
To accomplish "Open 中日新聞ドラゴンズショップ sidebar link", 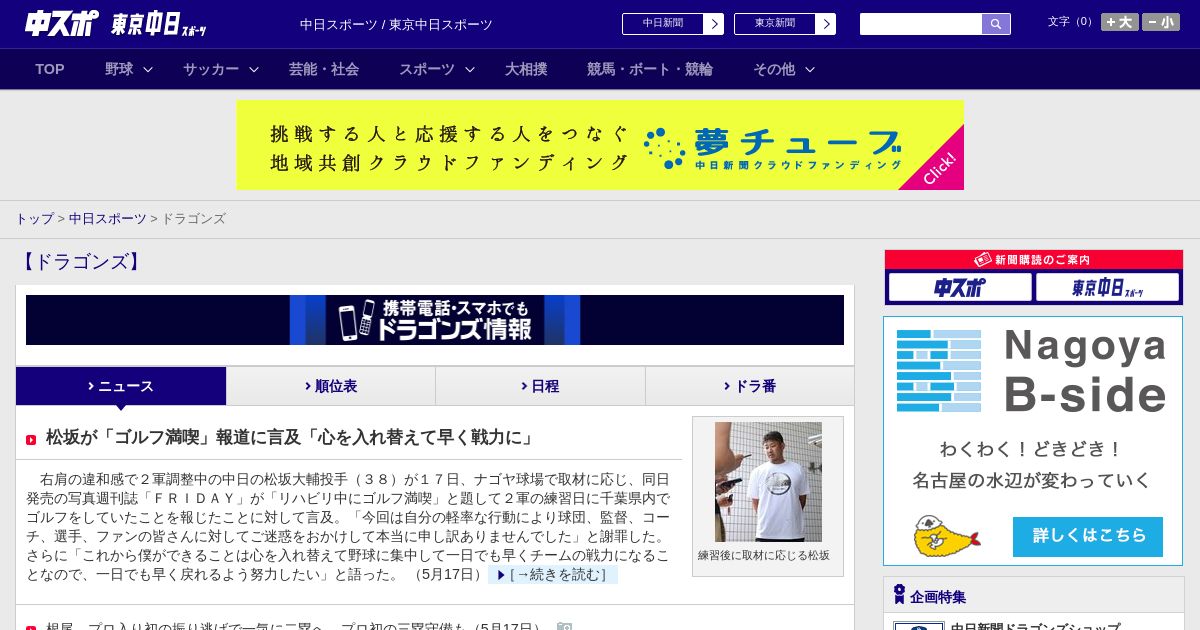I will 1035,626.
